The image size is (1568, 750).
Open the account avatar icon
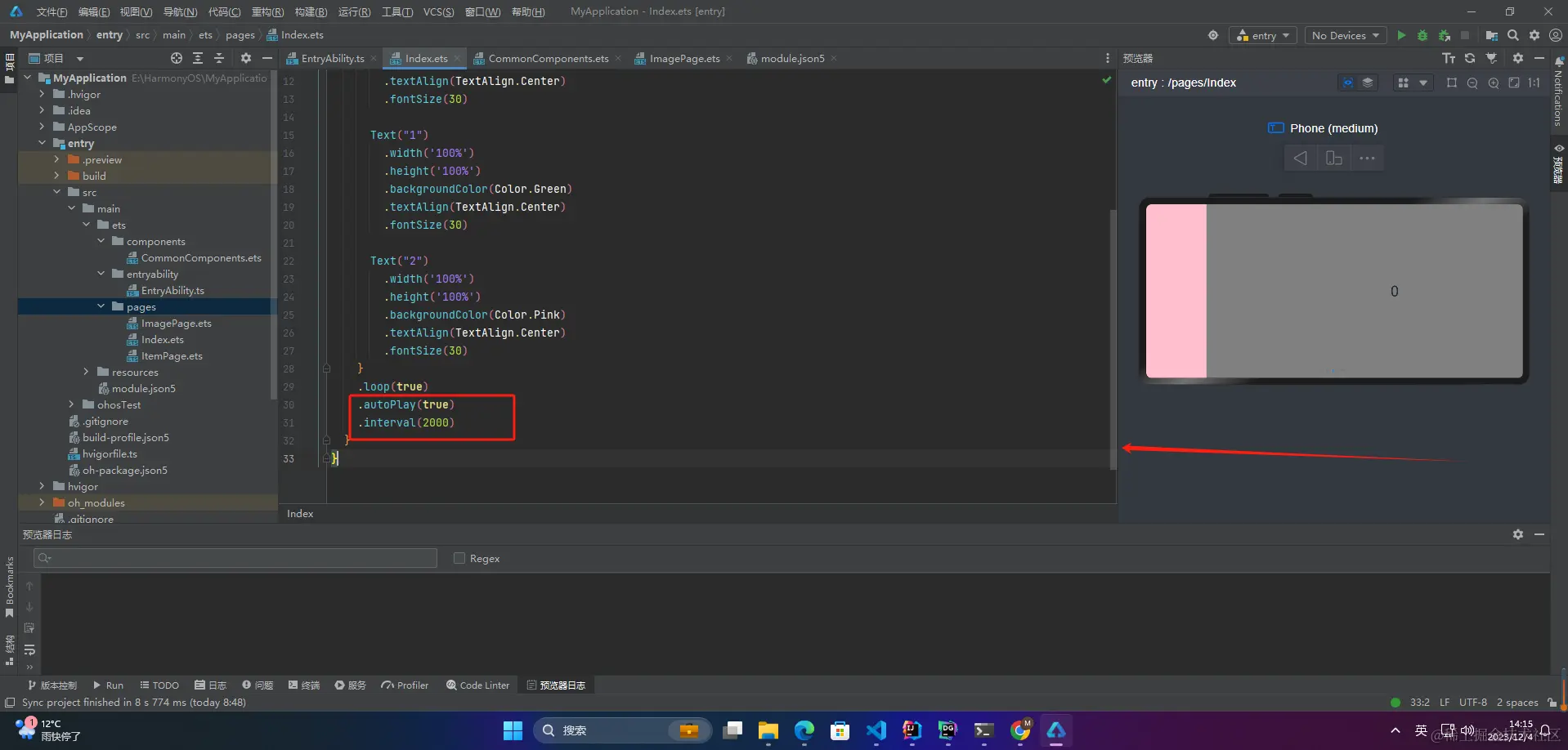click(x=1556, y=35)
